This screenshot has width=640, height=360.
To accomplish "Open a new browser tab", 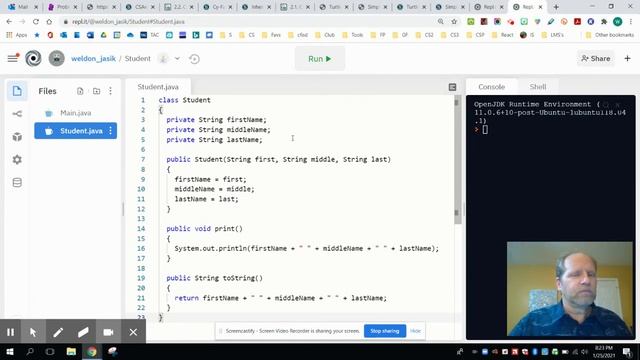I will point(556,7).
